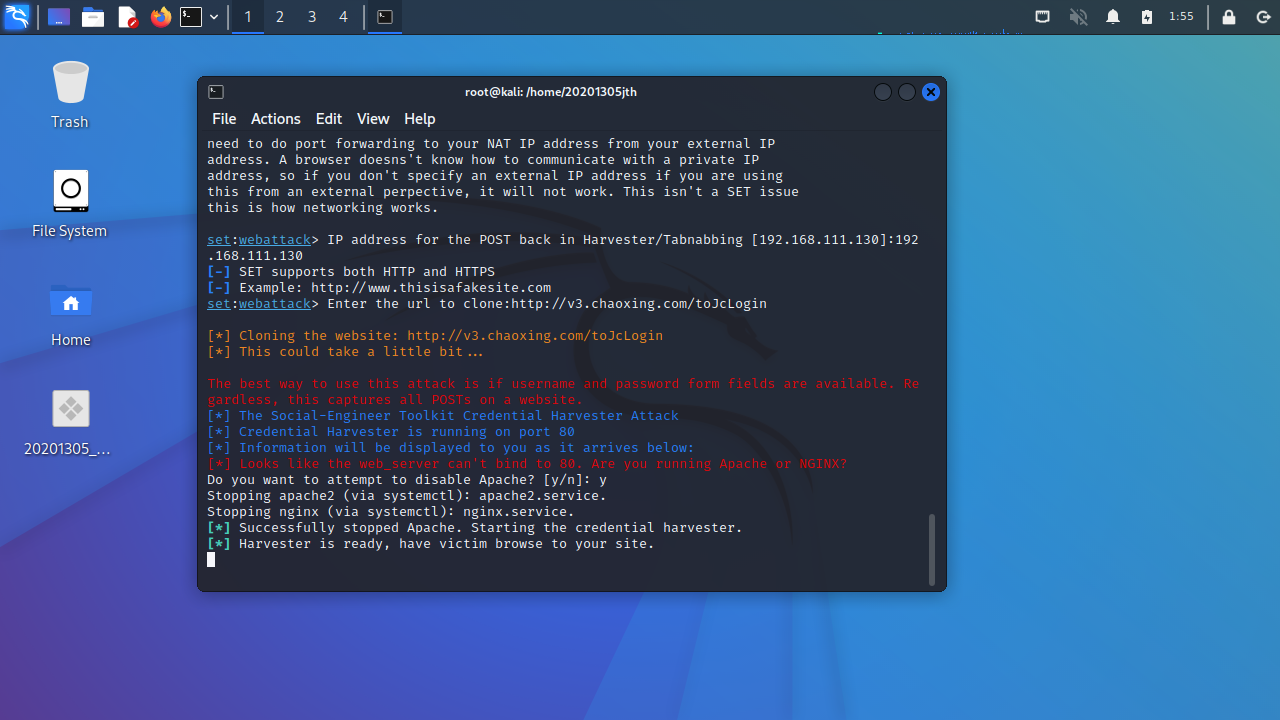
Task: Click the terminal cursor block on the last line
Action: pyautogui.click(x=211, y=560)
